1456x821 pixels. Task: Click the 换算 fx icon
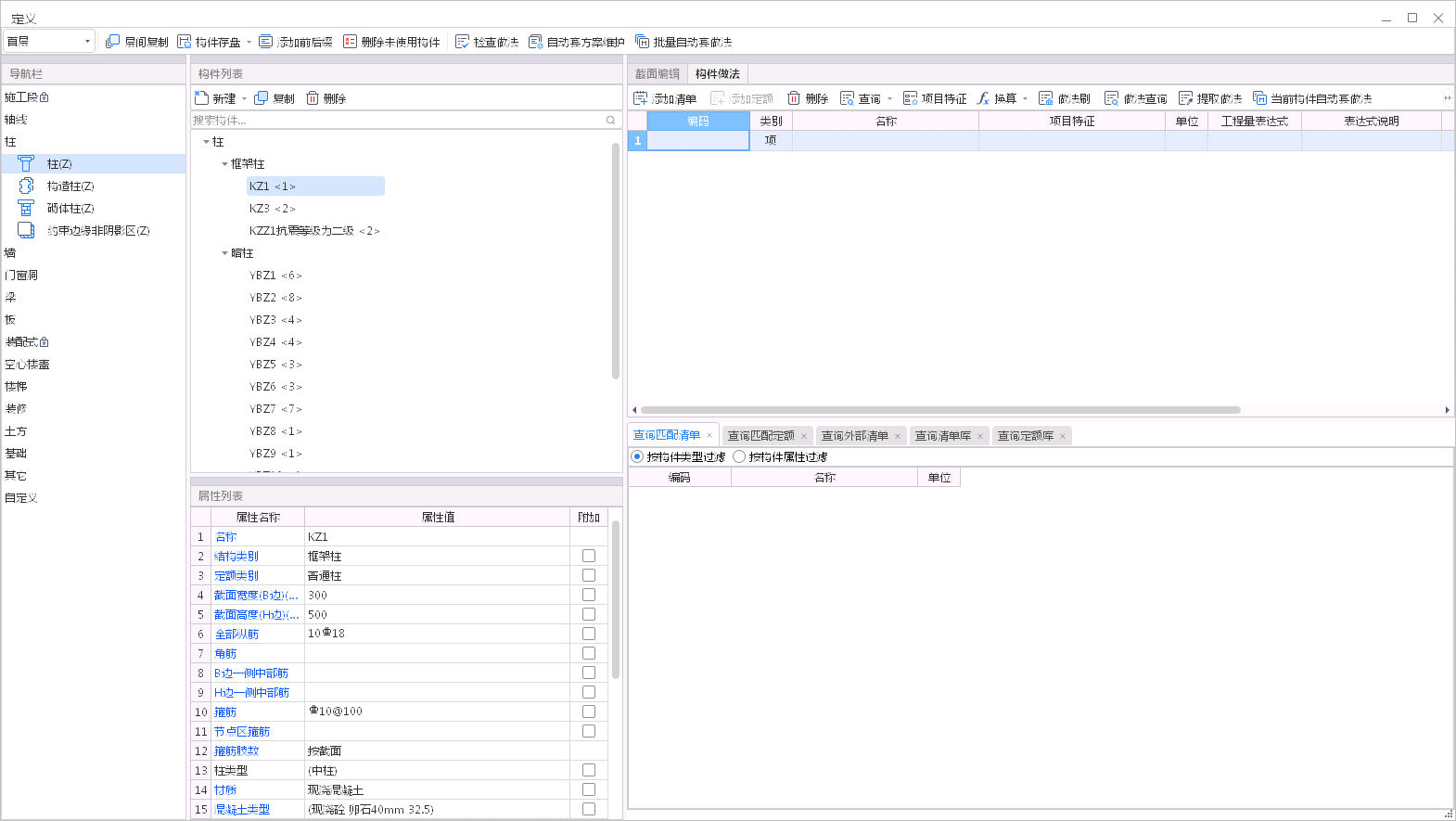pos(983,98)
